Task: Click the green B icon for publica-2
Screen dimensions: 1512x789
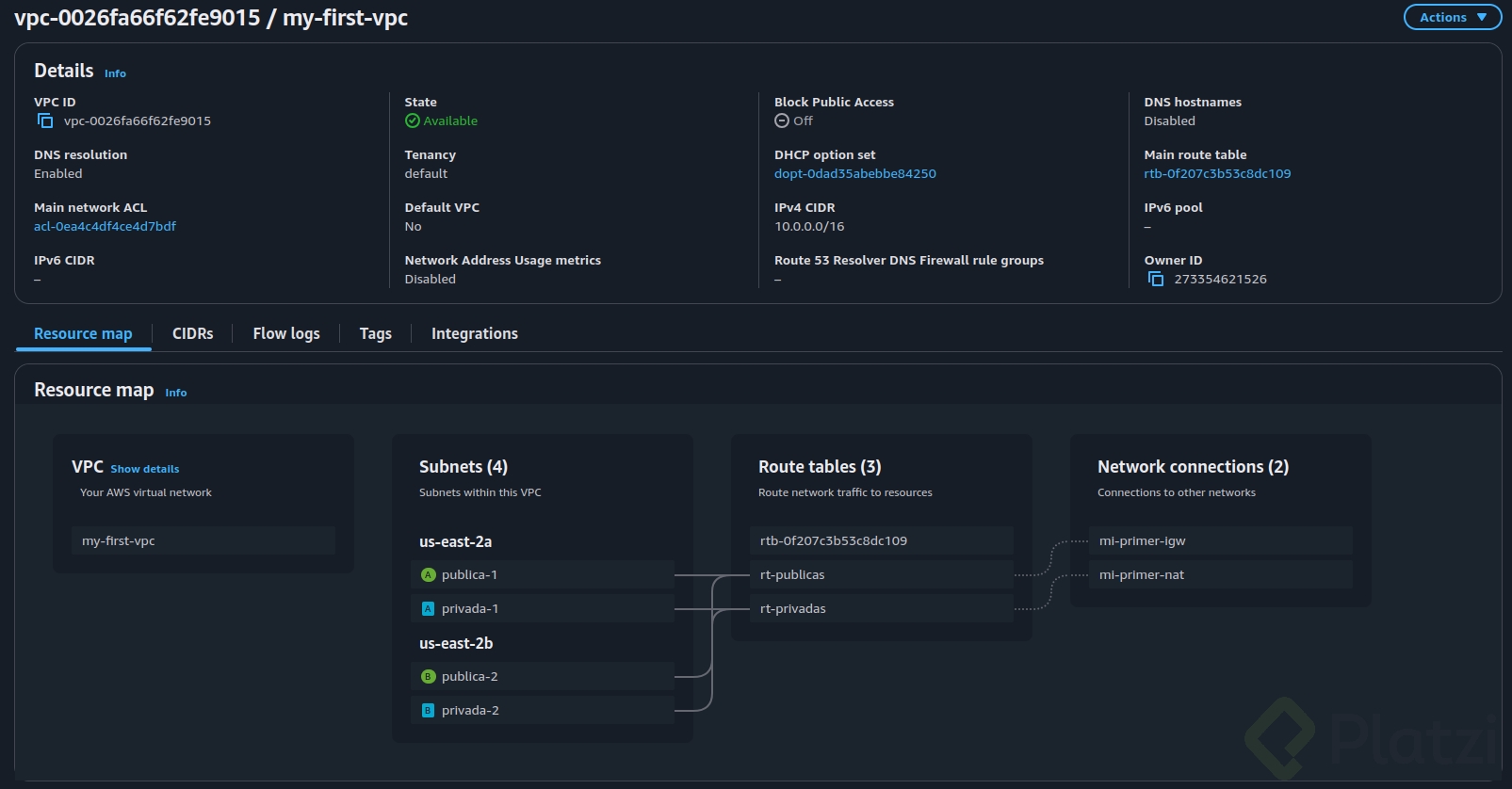Action: 428,676
